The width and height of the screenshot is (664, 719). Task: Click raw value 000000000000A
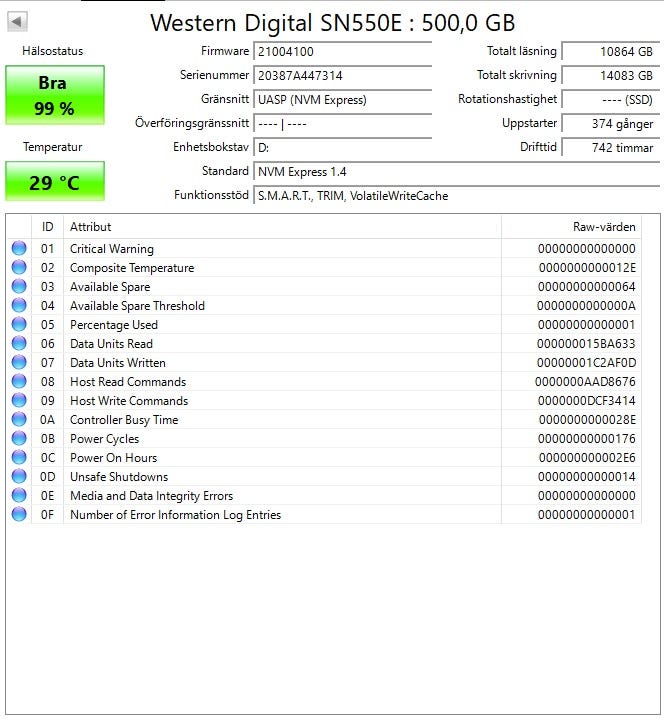tap(586, 306)
